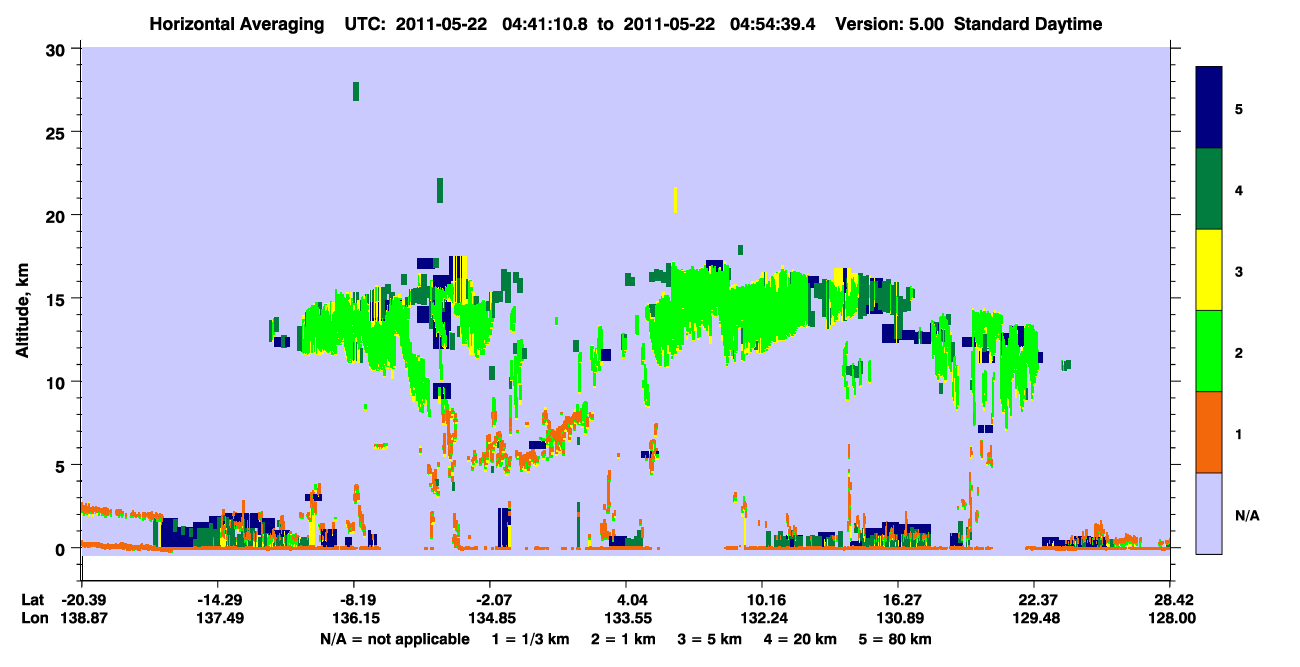This screenshot has height=667, width=1300.
Task: Click the y-axis tick label 25
Action: click(58, 132)
